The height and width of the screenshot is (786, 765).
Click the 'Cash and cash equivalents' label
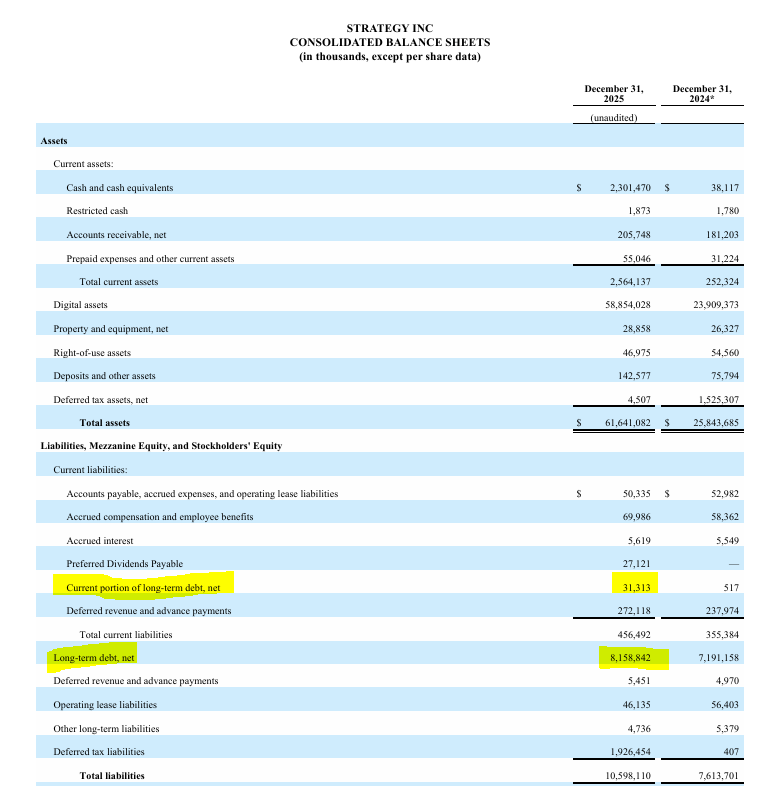click(x=119, y=187)
